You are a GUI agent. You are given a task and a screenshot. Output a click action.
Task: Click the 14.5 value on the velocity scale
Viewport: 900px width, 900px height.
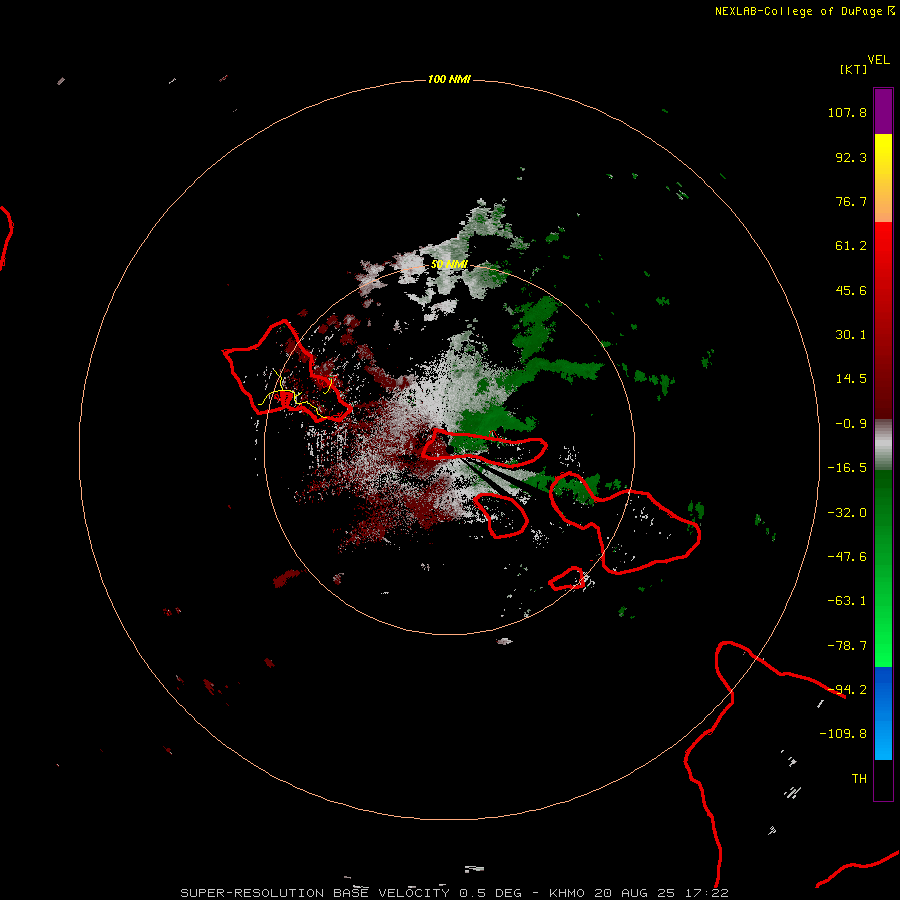851,379
